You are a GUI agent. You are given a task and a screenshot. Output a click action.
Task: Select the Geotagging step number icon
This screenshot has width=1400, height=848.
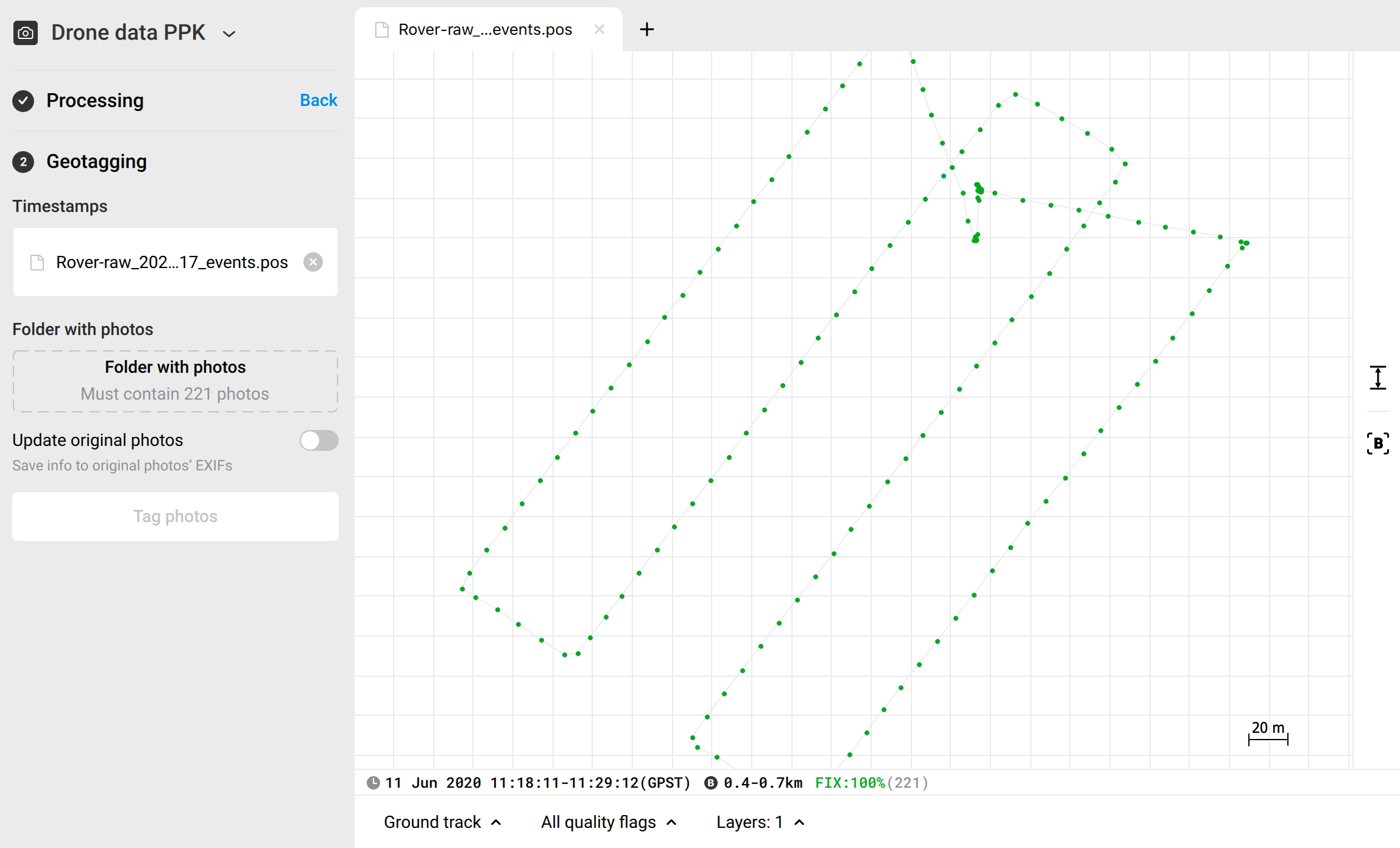[23, 161]
